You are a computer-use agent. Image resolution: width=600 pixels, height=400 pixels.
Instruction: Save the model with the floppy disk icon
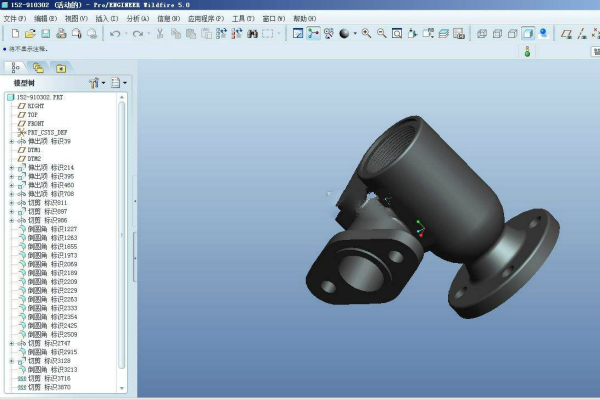(x=46, y=34)
